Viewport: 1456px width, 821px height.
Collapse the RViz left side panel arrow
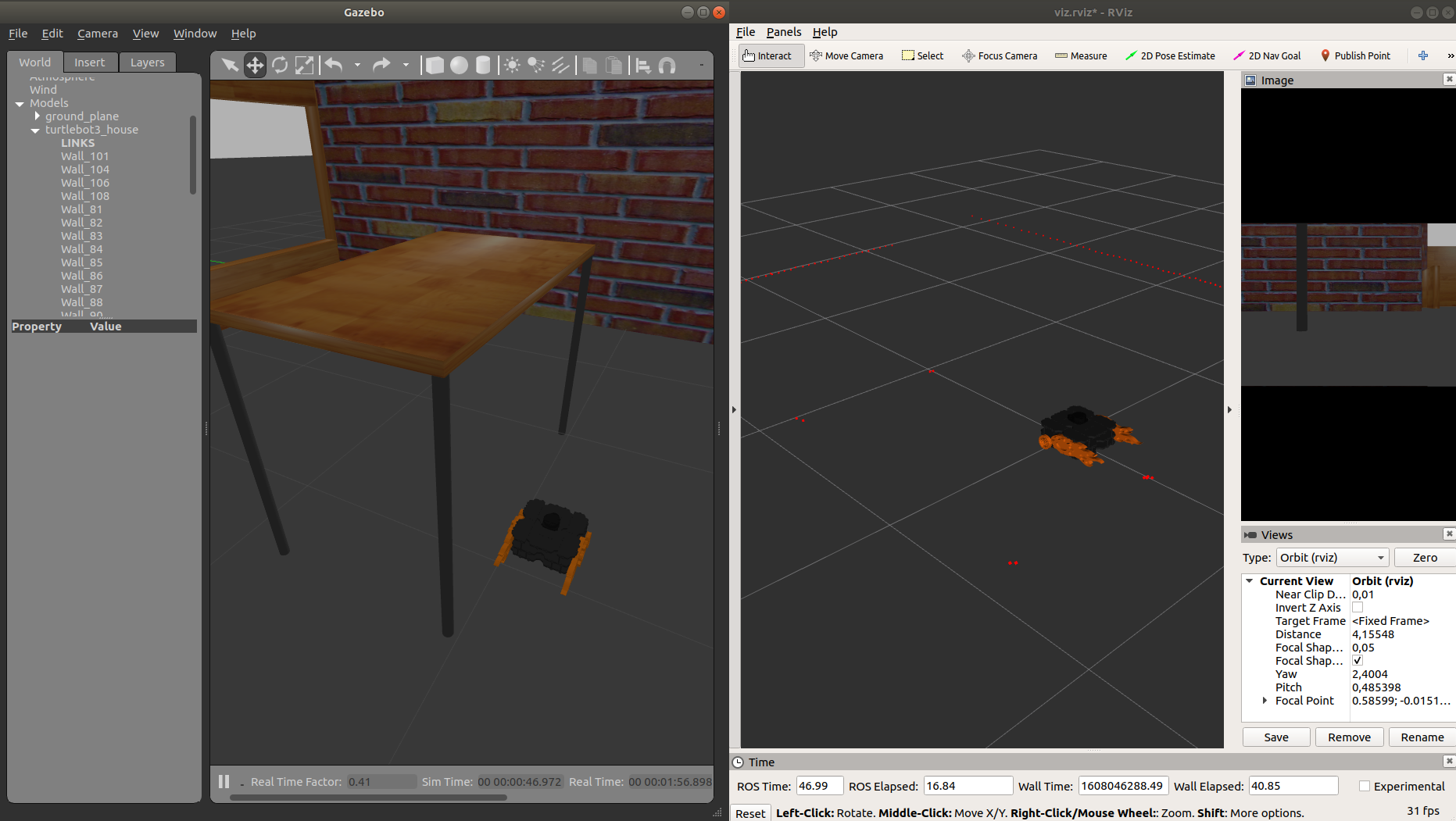click(734, 409)
